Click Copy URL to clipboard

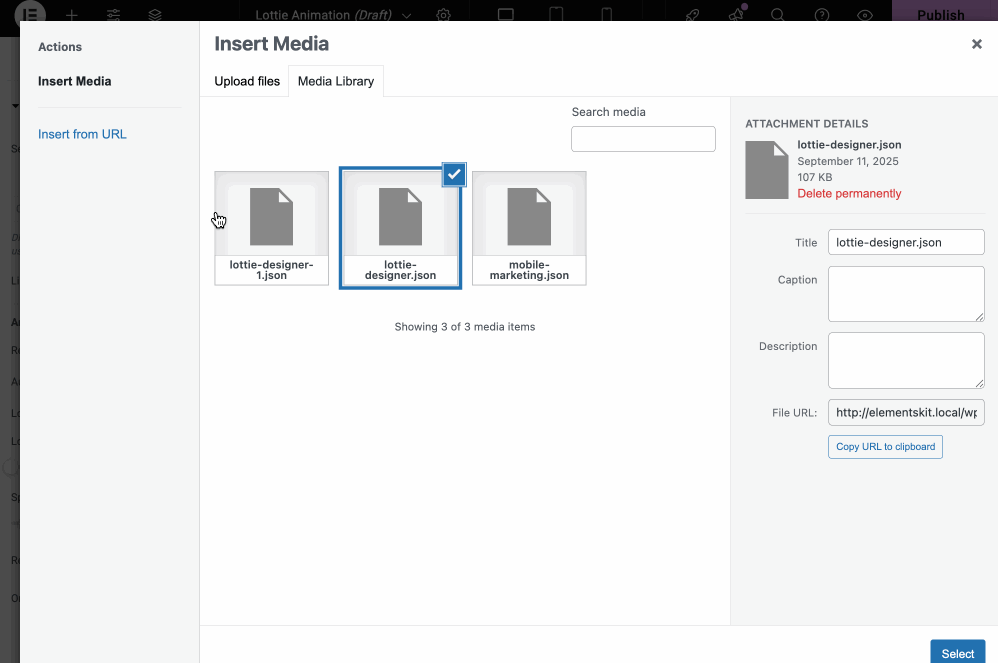(885, 446)
